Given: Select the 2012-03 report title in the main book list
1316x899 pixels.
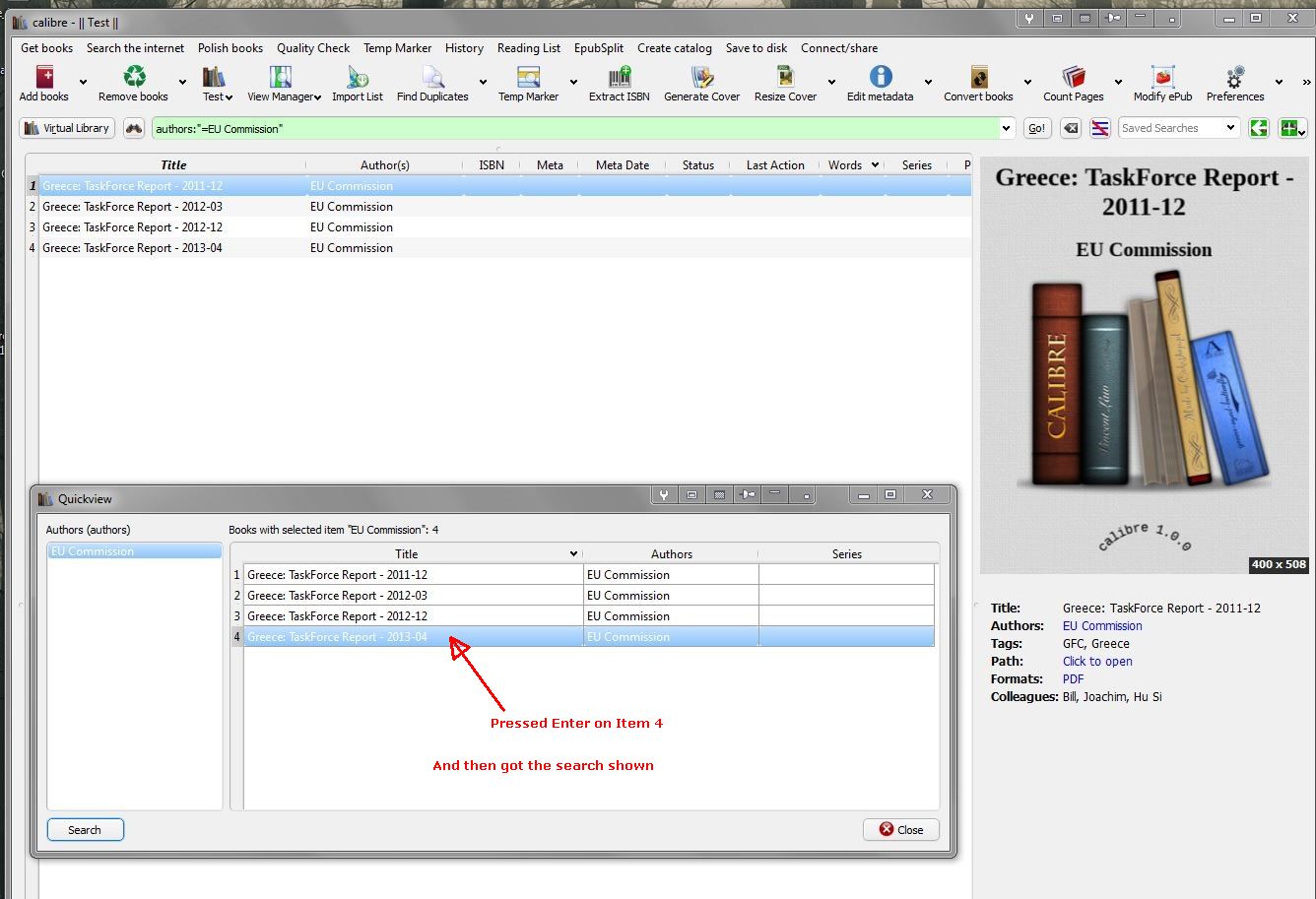Looking at the screenshot, I should [132, 207].
